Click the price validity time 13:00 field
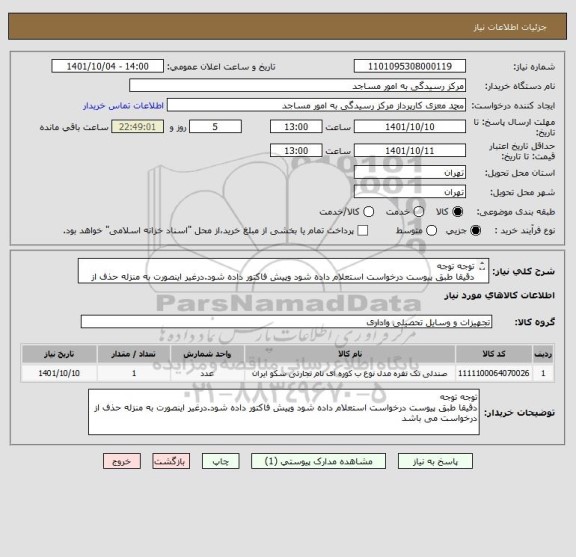 click(x=296, y=151)
